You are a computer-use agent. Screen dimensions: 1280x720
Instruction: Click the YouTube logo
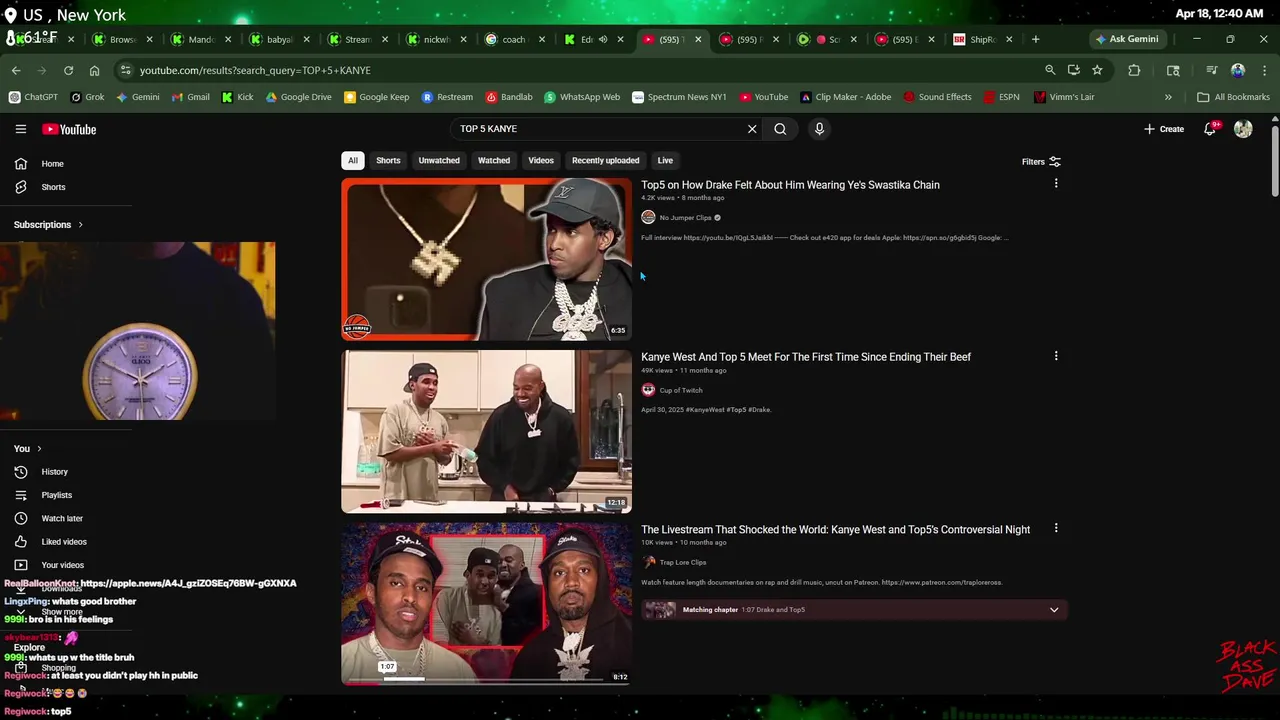click(x=69, y=129)
